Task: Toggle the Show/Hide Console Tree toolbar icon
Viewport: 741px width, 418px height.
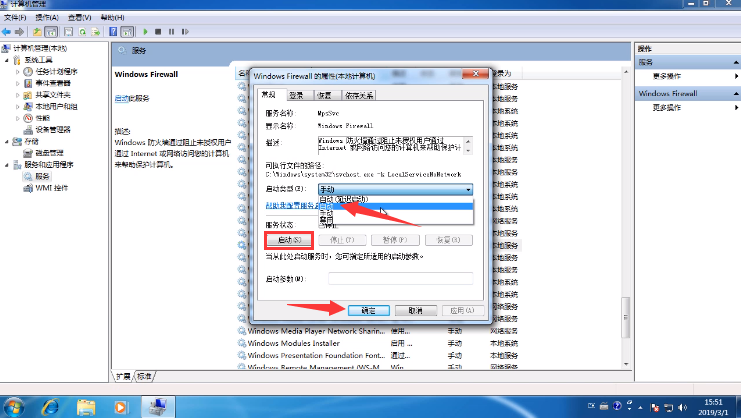Action: 51,32
